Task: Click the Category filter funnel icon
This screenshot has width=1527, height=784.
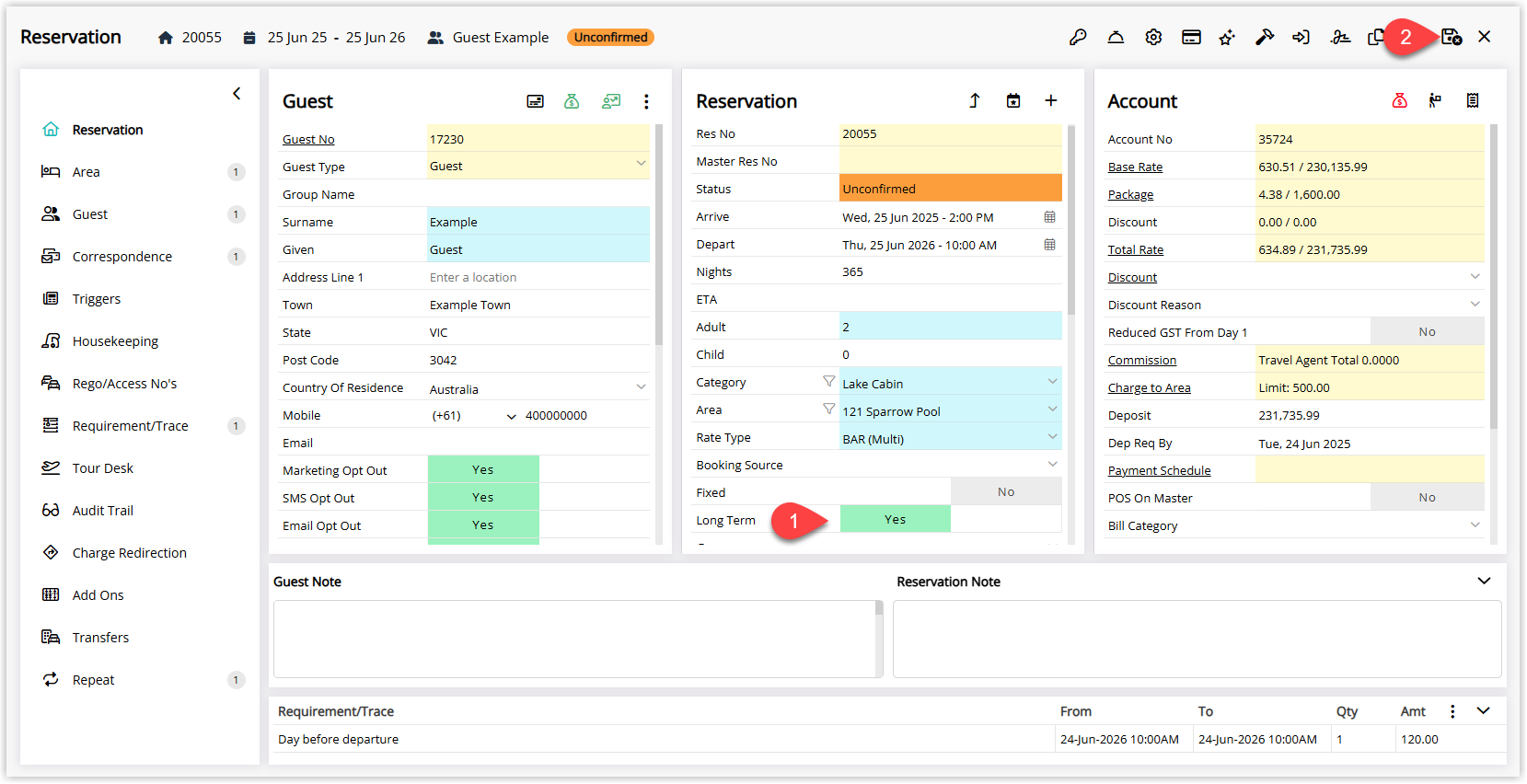Action: pos(828,381)
